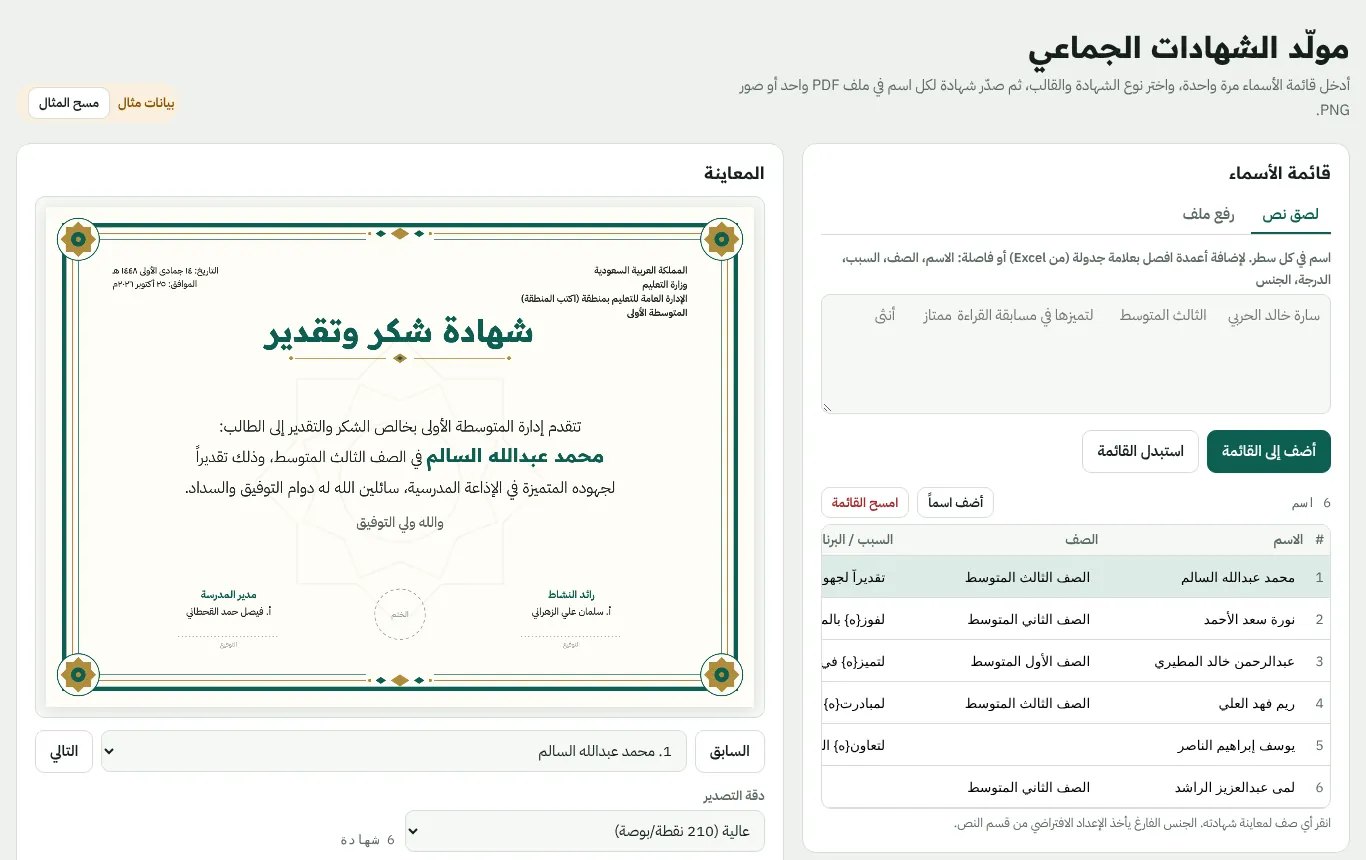This screenshot has width=1366, height=860.
Task: Switch to the لصق نص tab
Action: [1290, 215]
